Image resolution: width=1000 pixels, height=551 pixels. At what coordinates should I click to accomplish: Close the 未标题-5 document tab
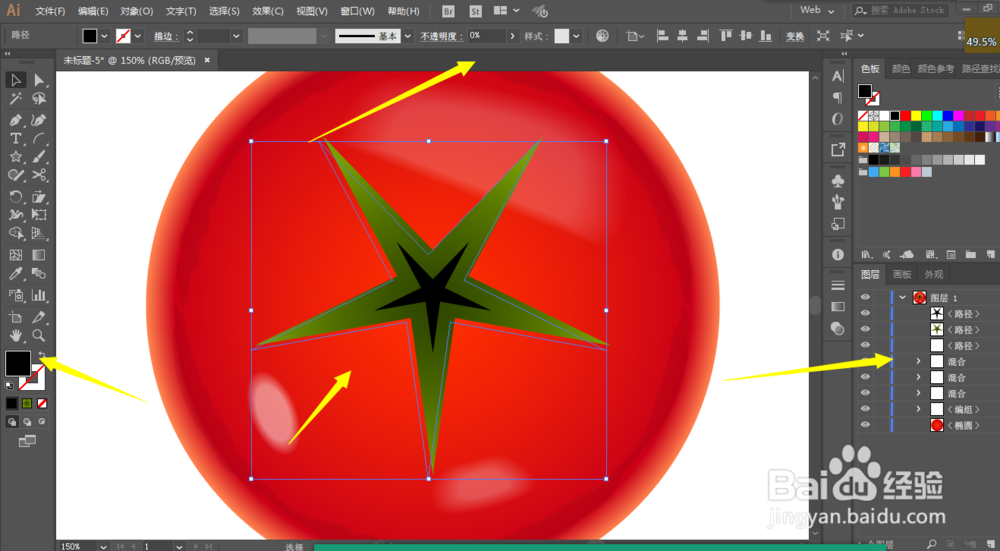(x=207, y=60)
